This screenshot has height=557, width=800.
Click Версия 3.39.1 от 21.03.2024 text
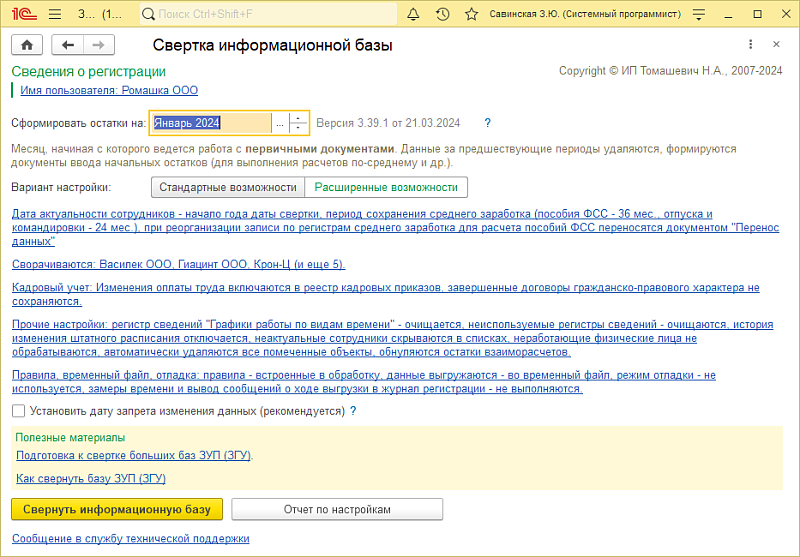click(x=388, y=123)
